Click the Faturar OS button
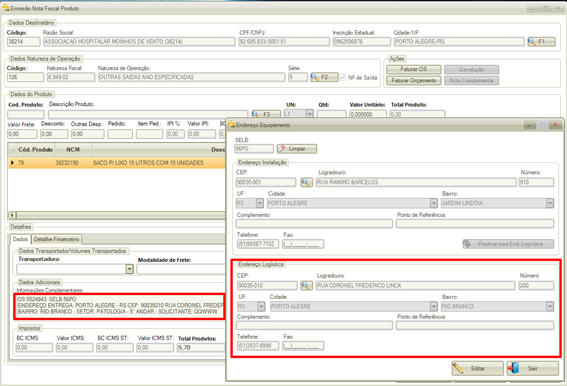The image size is (567, 386). [x=414, y=69]
